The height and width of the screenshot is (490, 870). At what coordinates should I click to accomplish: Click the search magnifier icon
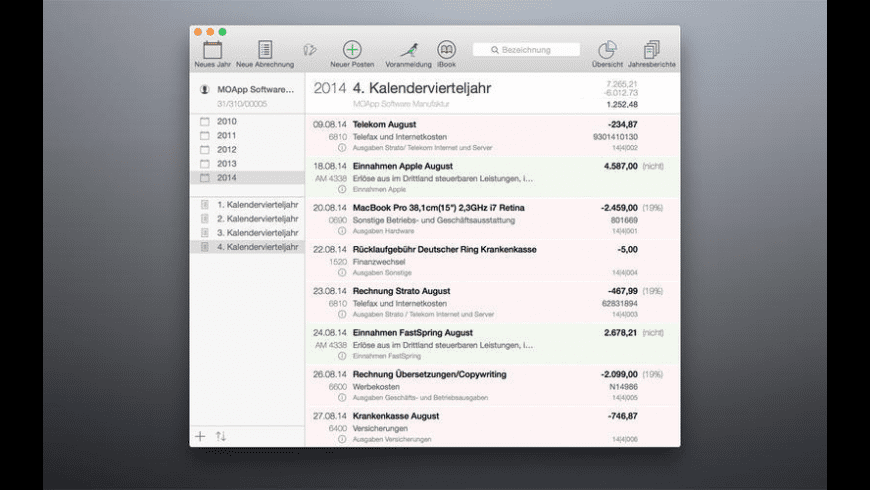pos(494,50)
